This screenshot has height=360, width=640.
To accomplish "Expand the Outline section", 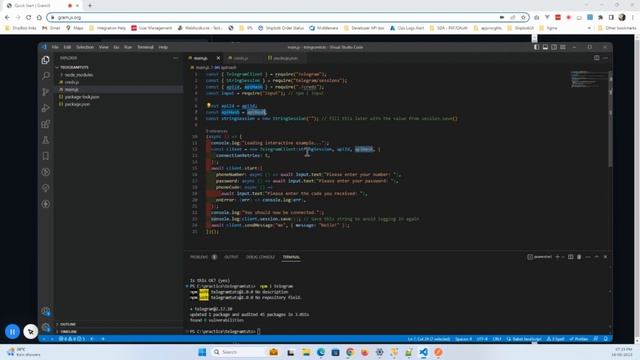I will pyautogui.click(x=67, y=324).
